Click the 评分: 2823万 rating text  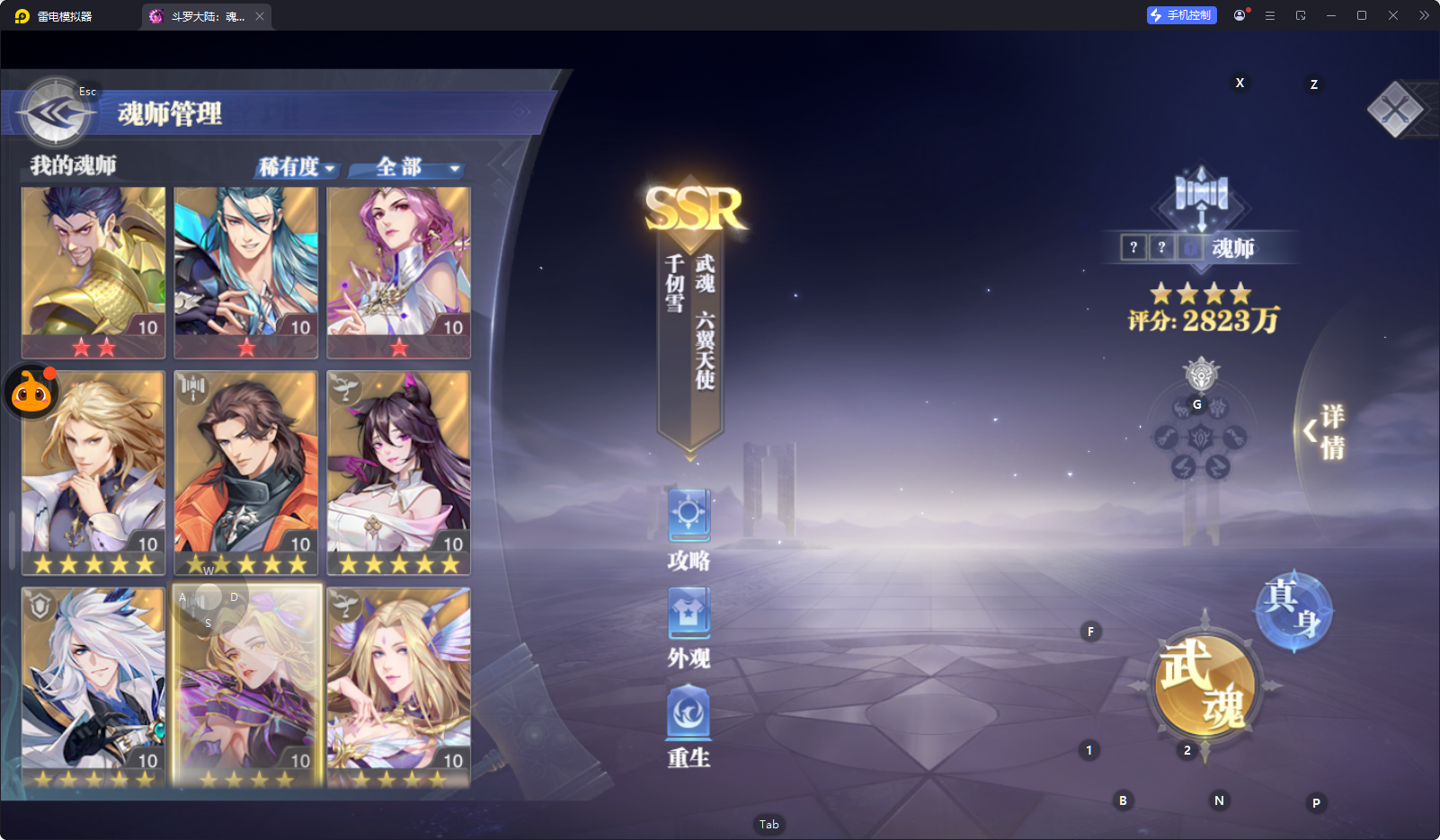[1204, 321]
